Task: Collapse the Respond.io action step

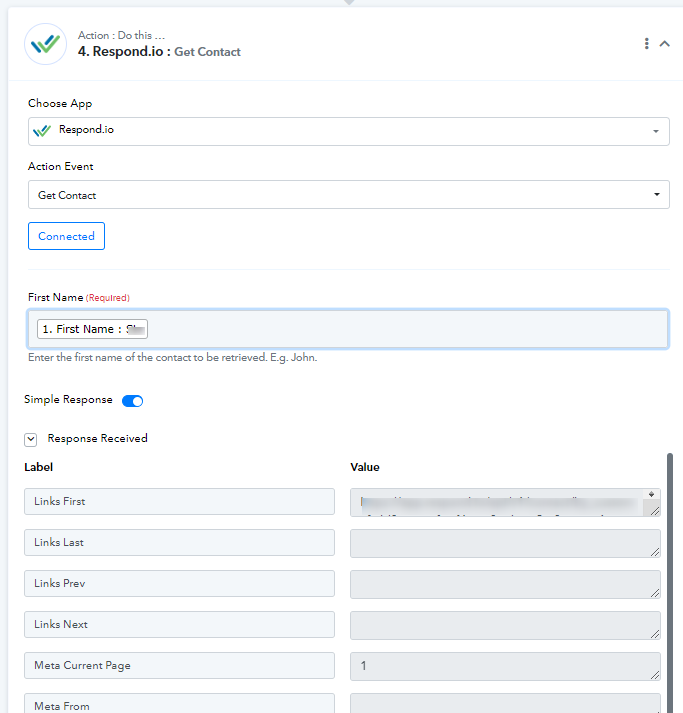Action: (664, 44)
